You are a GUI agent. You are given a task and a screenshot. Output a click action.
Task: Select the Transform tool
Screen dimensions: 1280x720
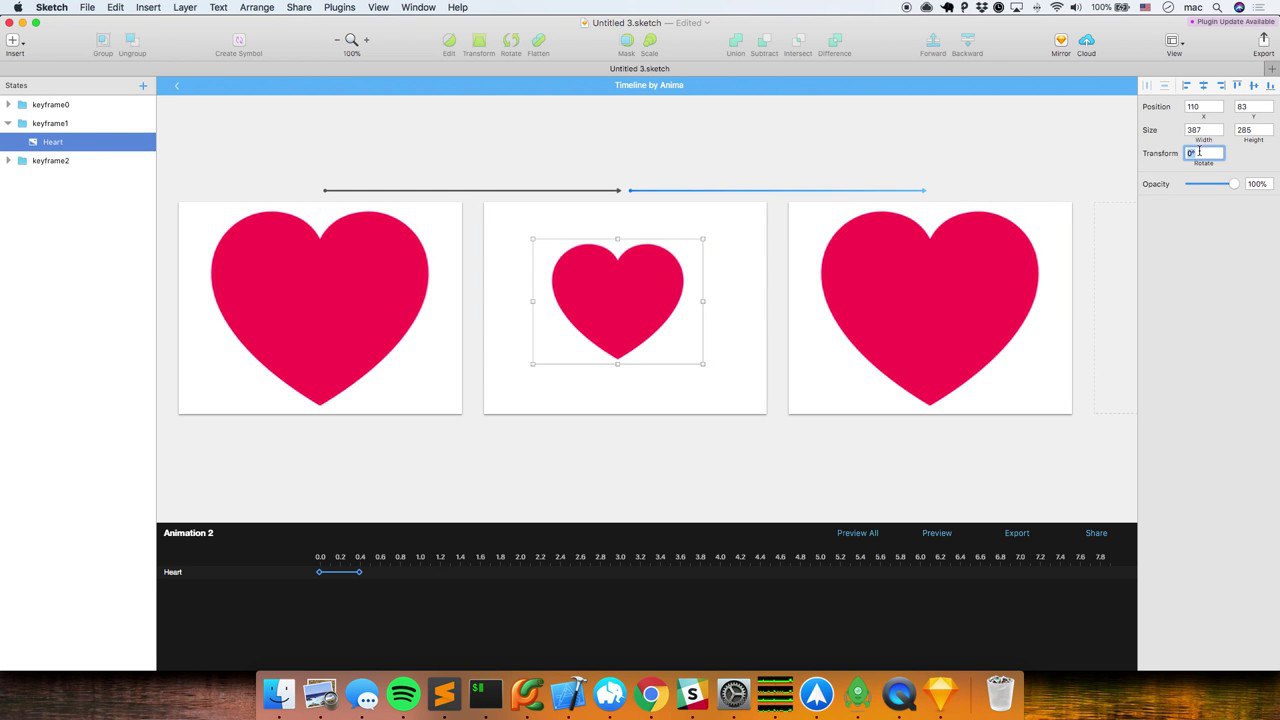(479, 40)
